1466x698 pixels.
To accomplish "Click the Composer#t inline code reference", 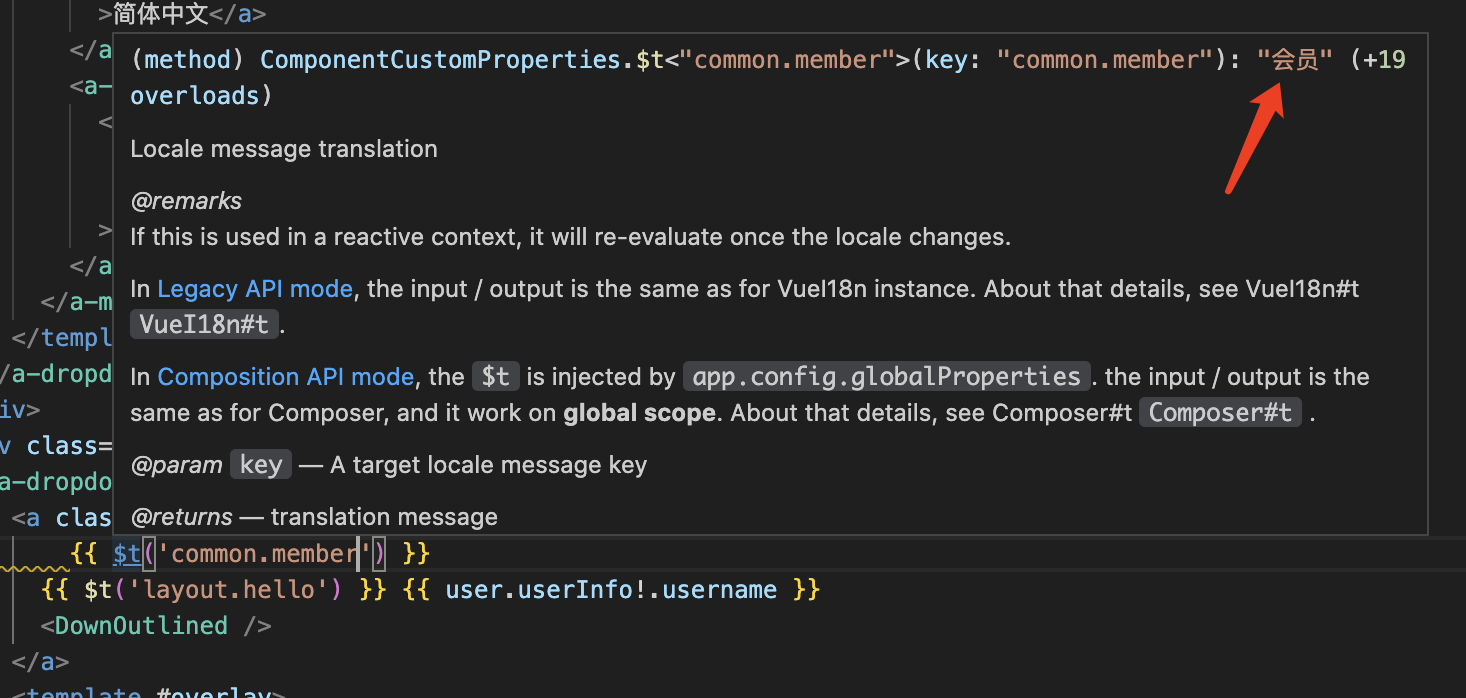I will click(x=1220, y=412).
